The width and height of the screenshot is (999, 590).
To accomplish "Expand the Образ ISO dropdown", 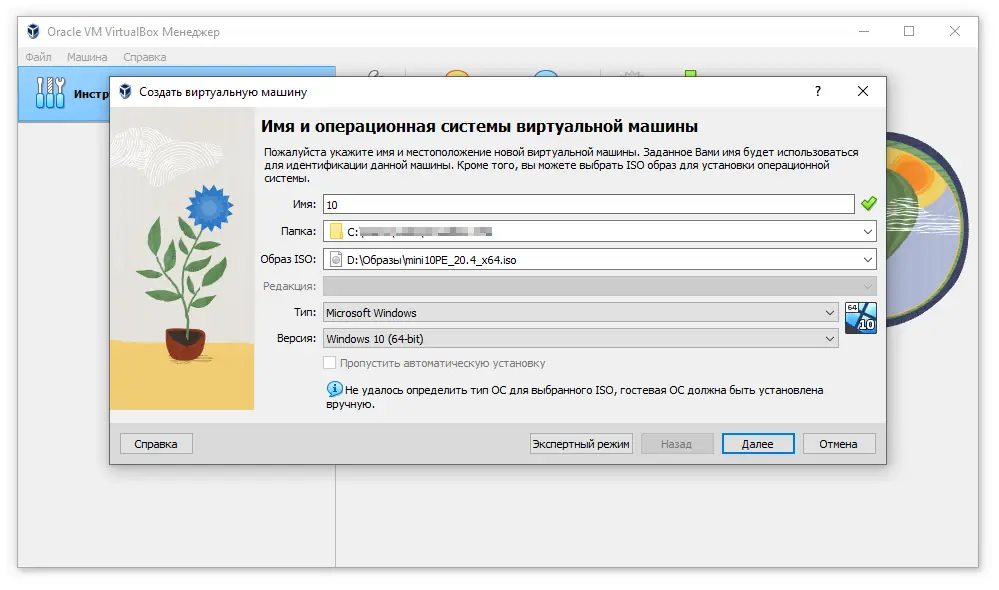I will click(x=866, y=259).
